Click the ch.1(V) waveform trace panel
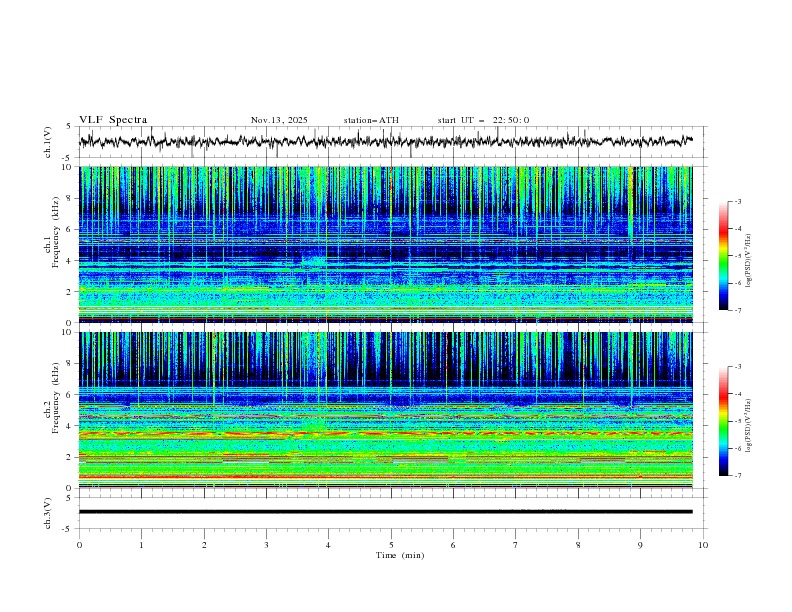The height and width of the screenshot is (612, 792). pyautogui.click(x=390, y=142)
